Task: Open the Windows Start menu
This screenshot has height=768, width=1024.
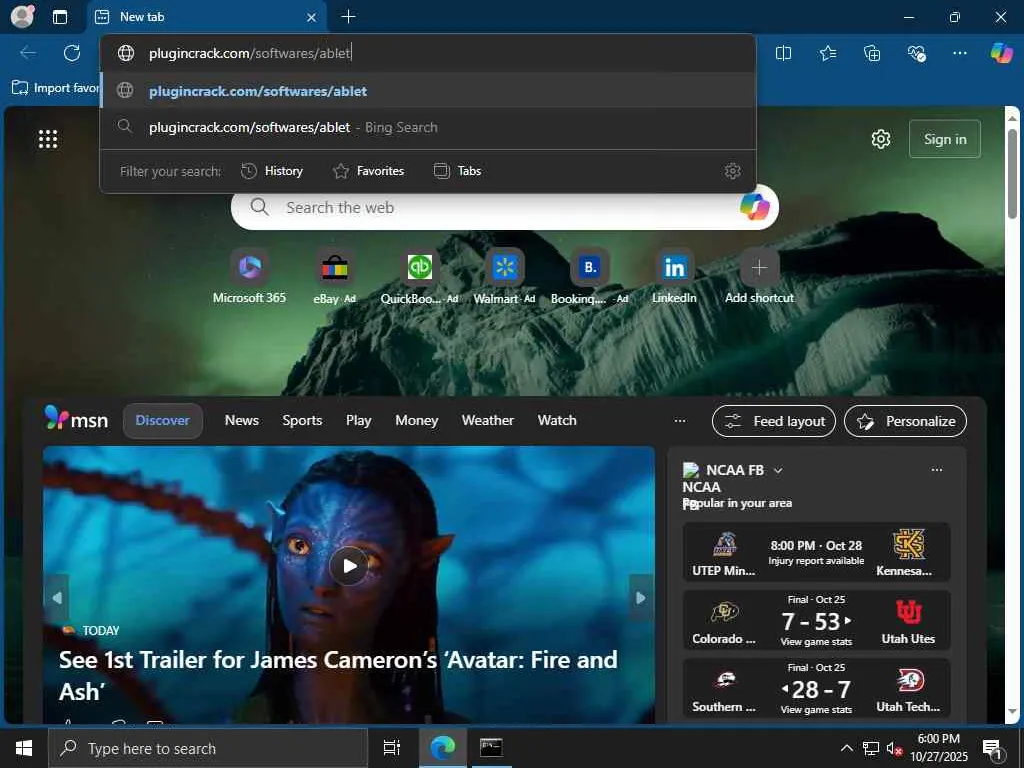Action: (24, 748)
